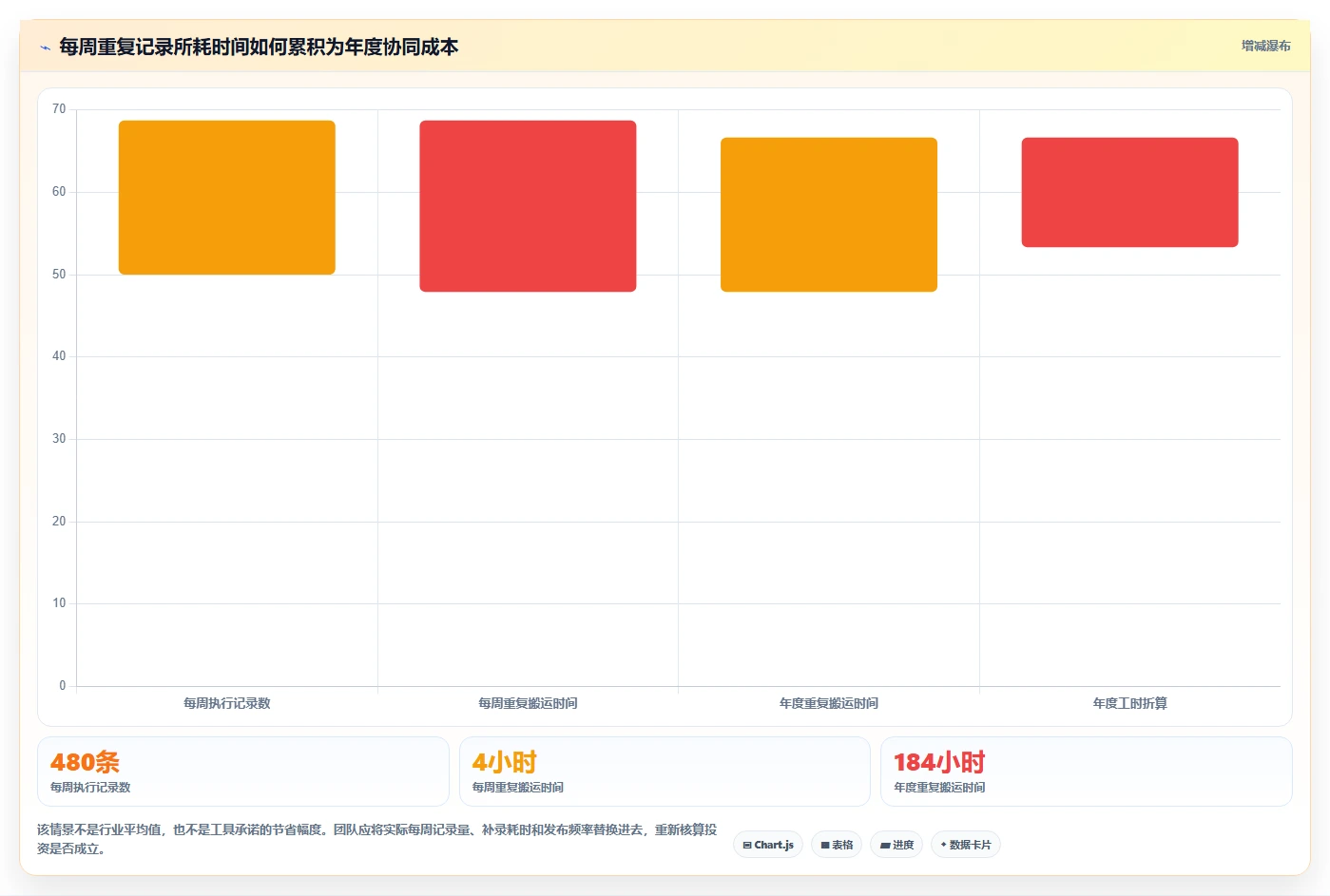Click the orange 每周执行记录数 bar

click(227, 198)
